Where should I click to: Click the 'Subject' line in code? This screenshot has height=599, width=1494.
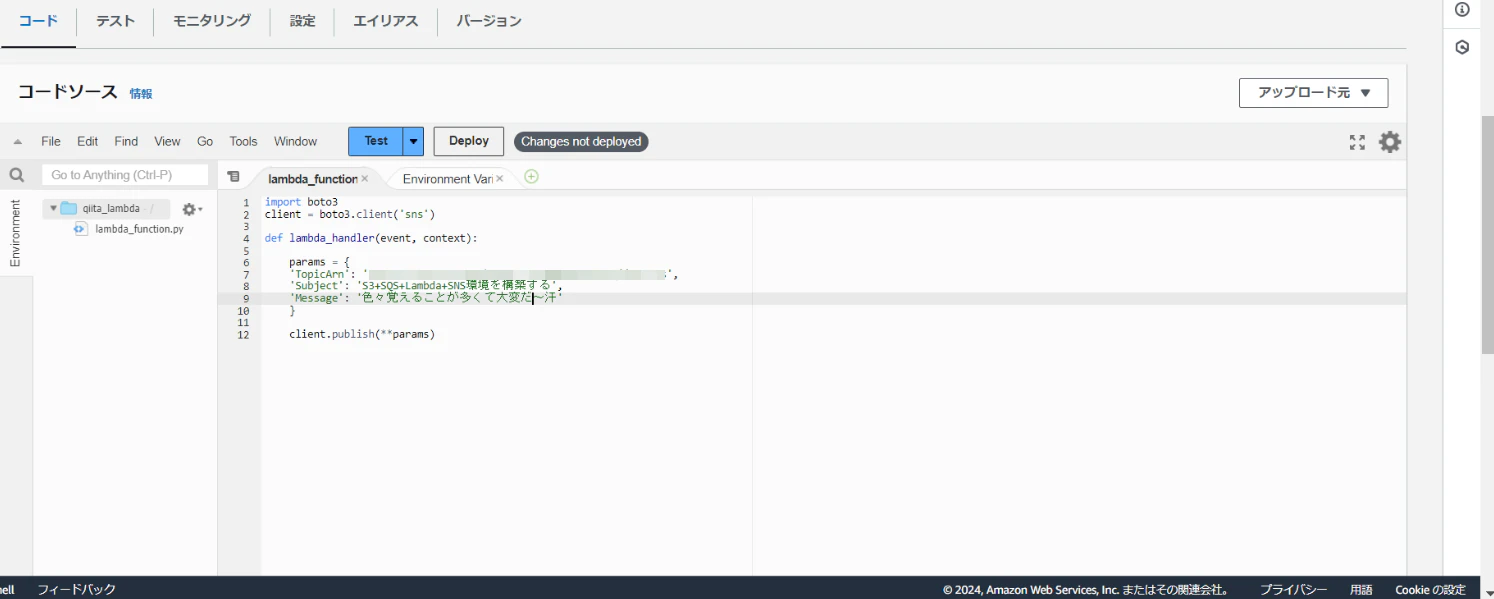[x=426, y=287]
